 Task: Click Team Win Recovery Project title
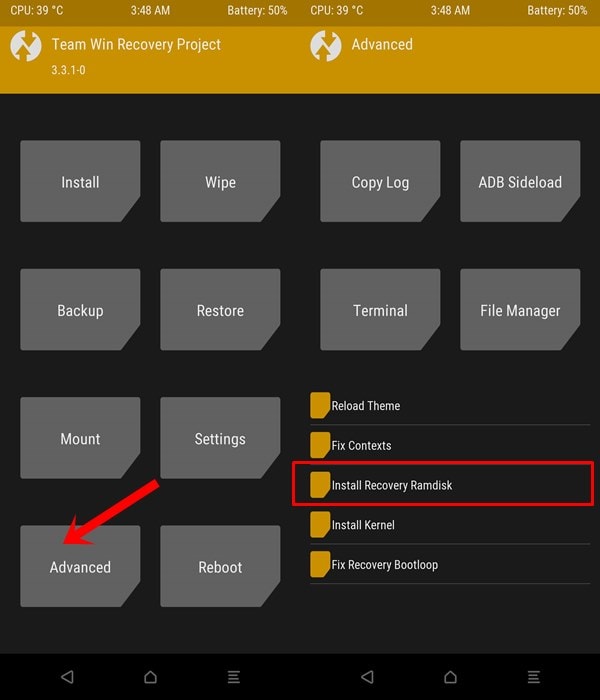[x=136, y=44]
